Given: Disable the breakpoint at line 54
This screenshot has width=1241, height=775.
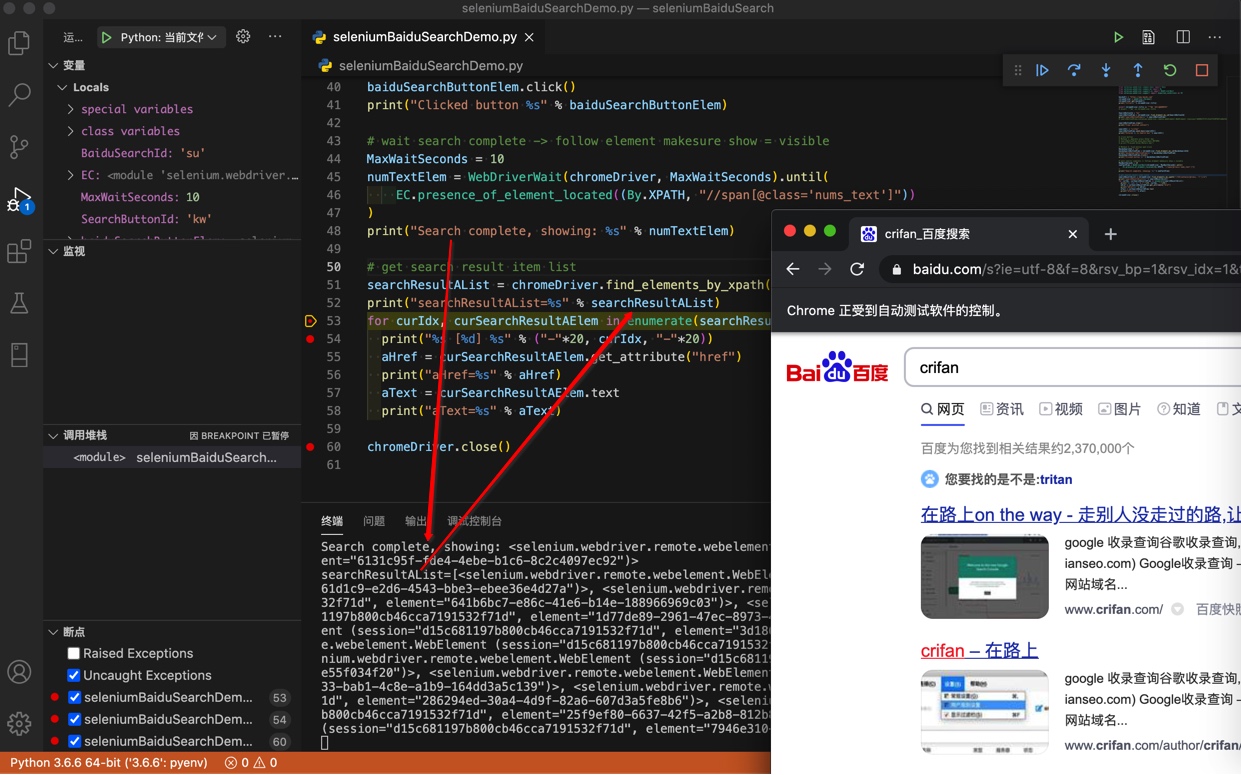Looking at the screenshot, I should 74,719.
